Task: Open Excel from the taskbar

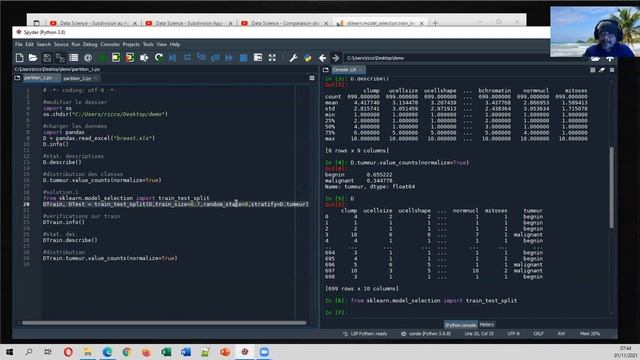Action: pyautogui.click(x=166, y=352)
